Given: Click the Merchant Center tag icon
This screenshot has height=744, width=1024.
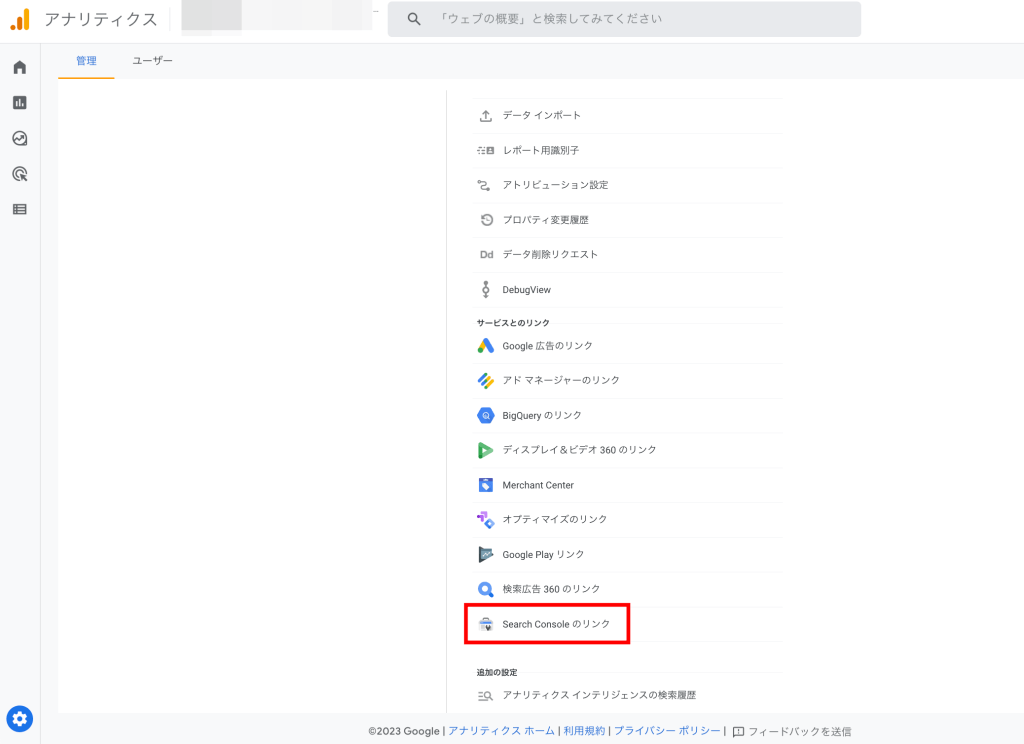Looking at the screenshot, I should point(485,485).
